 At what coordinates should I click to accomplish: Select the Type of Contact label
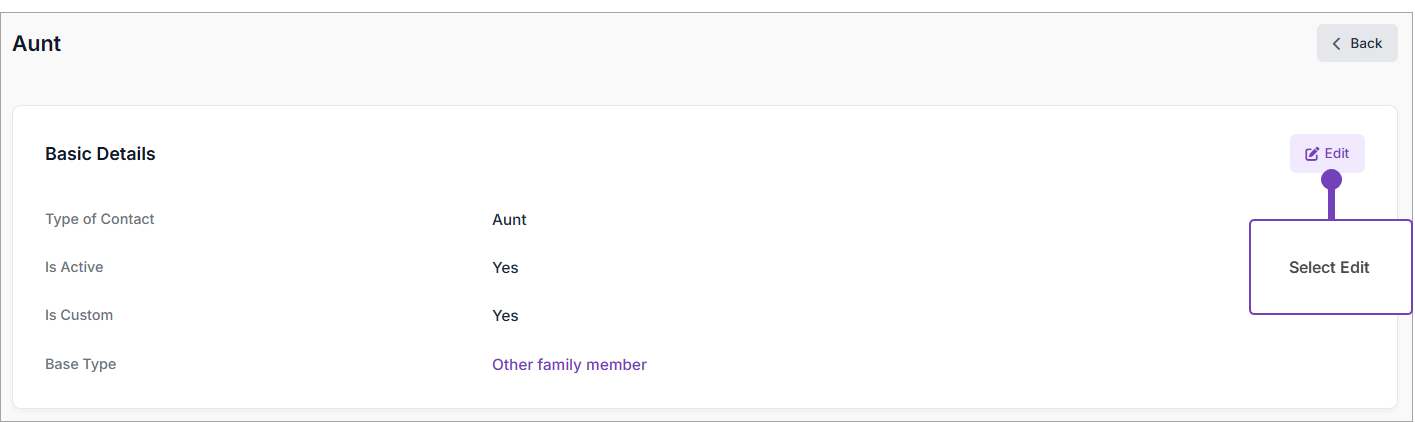[100, 219]
